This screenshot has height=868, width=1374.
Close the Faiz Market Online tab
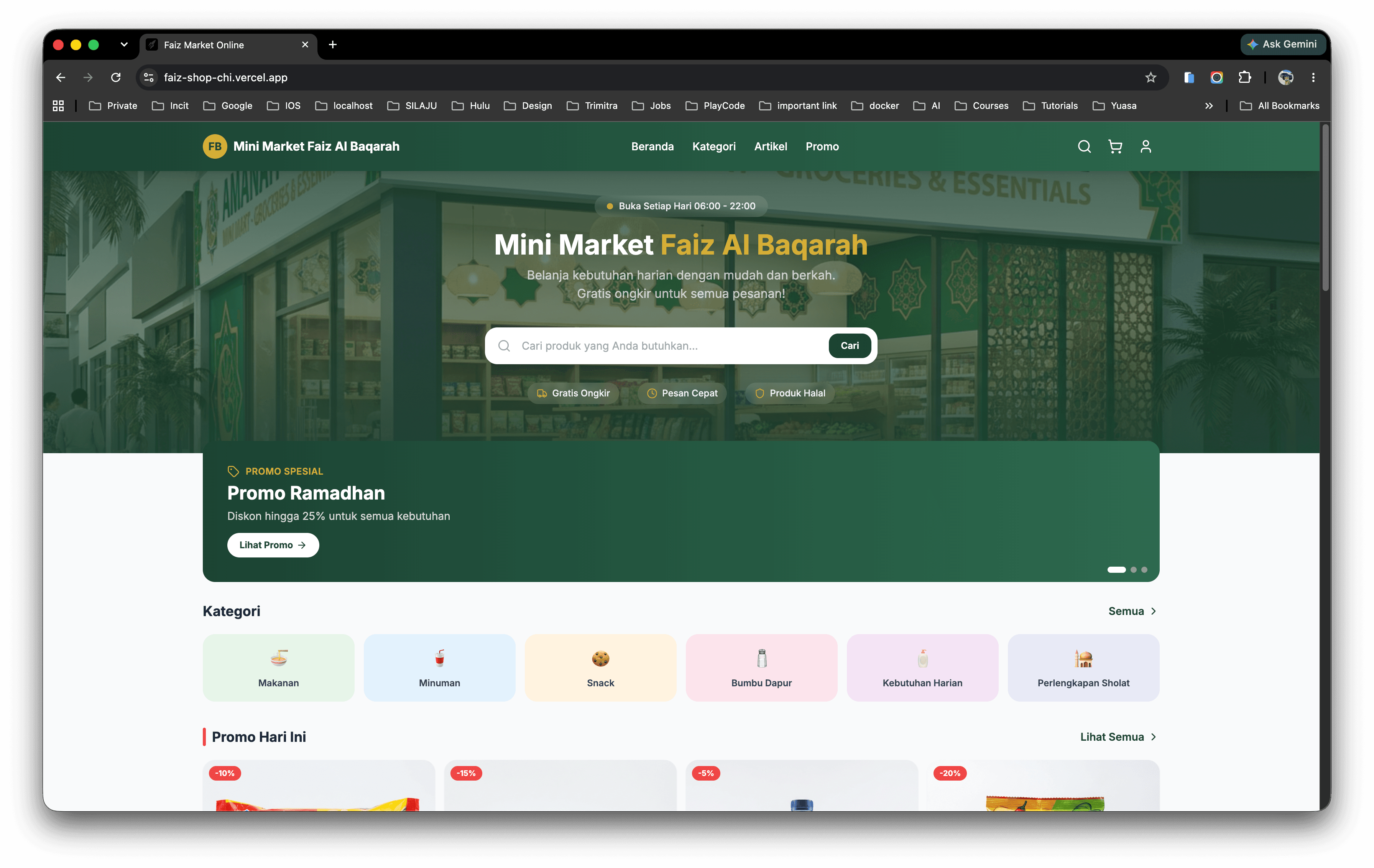tap(305, 44)
